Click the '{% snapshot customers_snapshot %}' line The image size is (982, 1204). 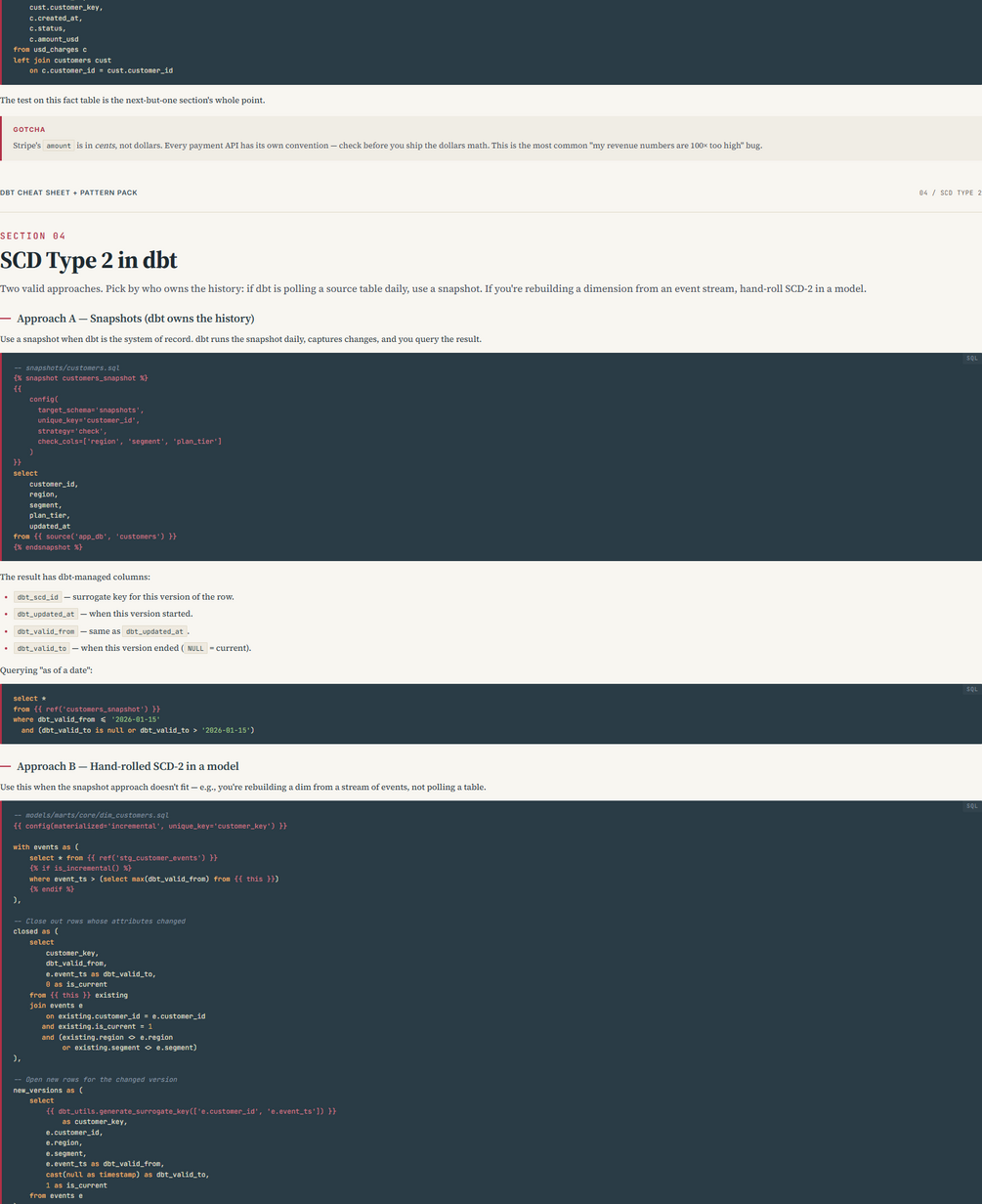(x=81, y=377)
